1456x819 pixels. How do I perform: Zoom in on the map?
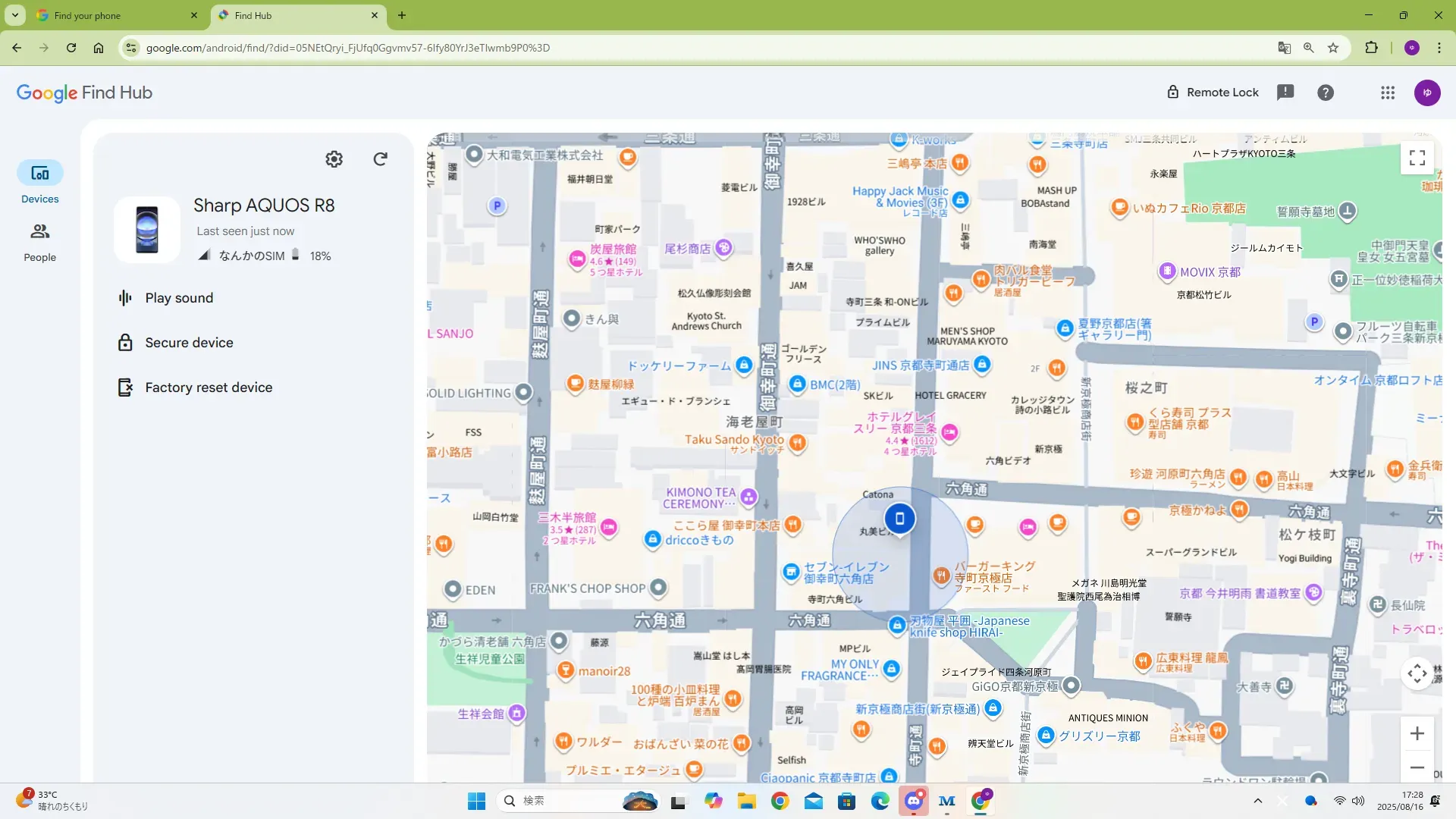pyautogui.click(x=1417, y=733)
